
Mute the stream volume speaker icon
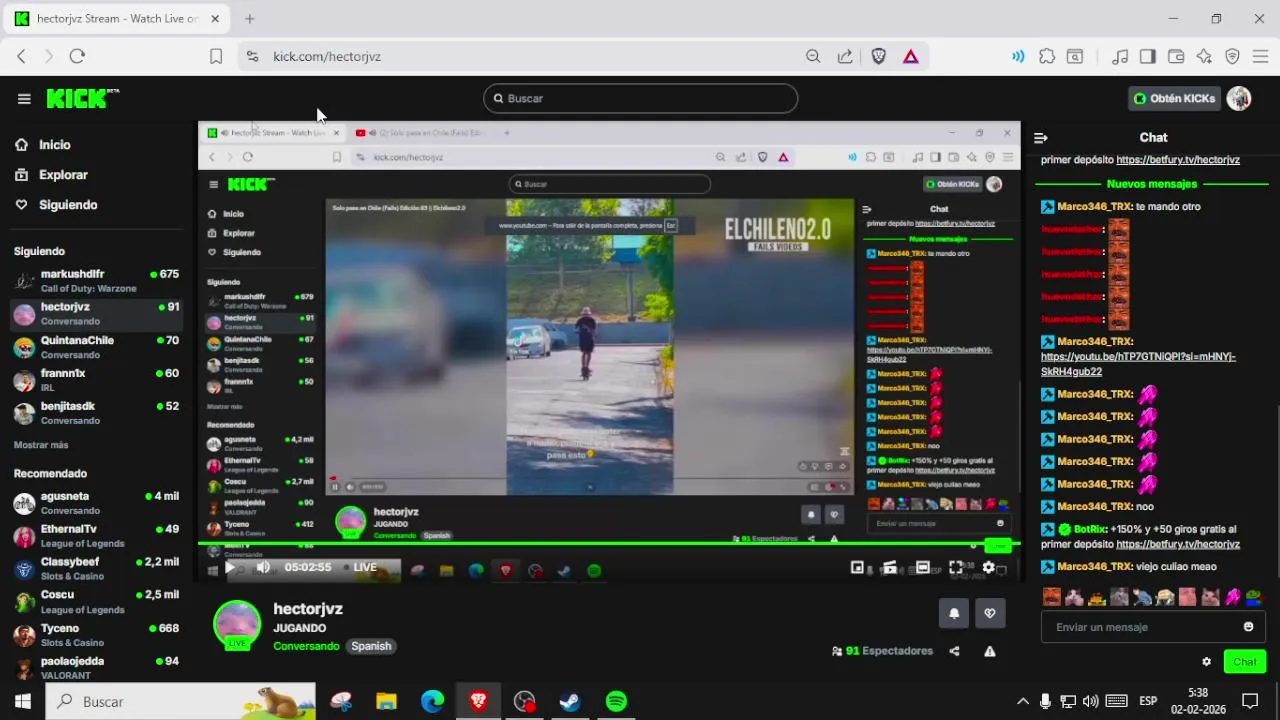[263, 568]
